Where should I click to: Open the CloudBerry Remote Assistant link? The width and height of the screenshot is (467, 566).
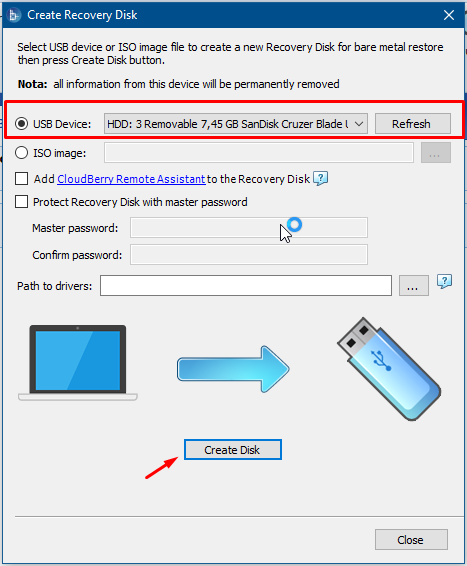click(131, 179)
